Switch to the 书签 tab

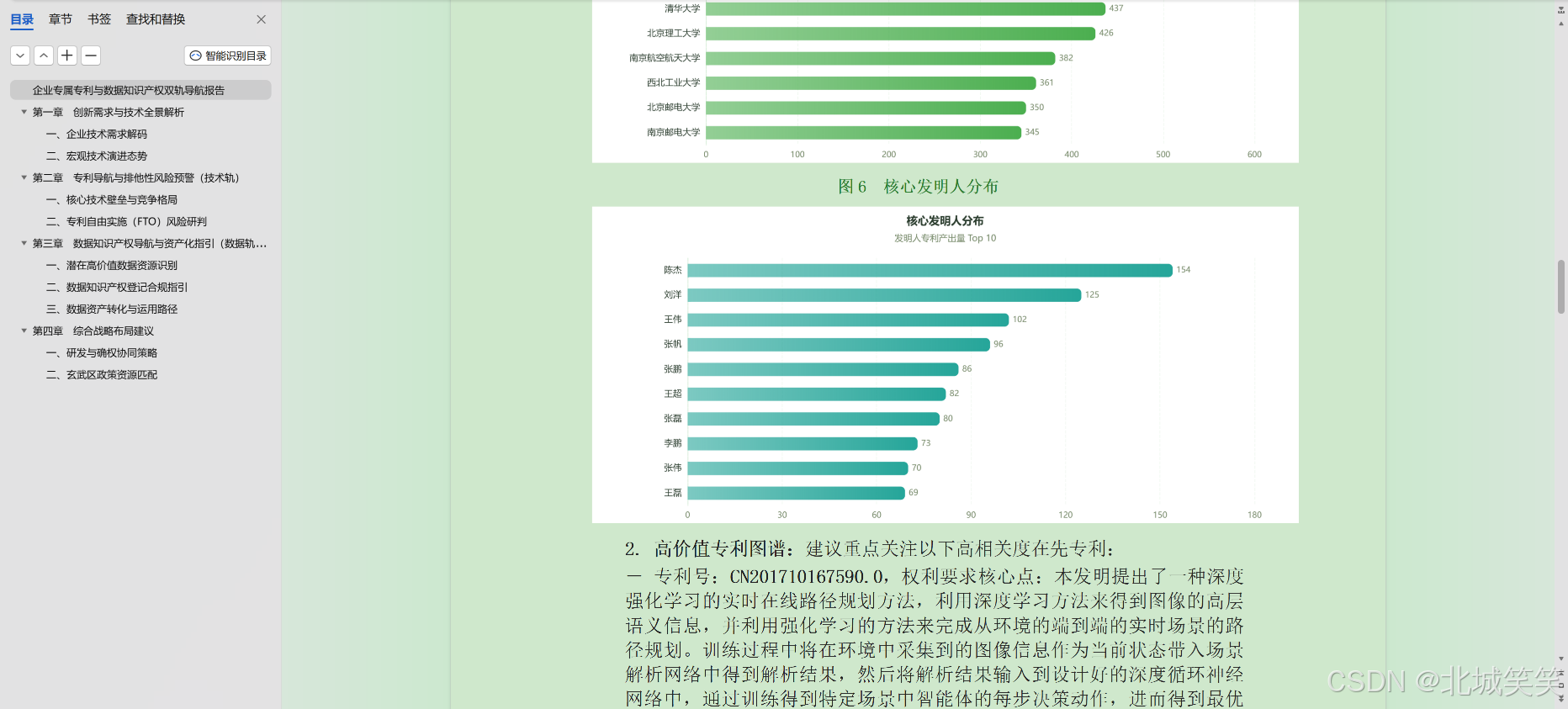(x=99, y=19)
